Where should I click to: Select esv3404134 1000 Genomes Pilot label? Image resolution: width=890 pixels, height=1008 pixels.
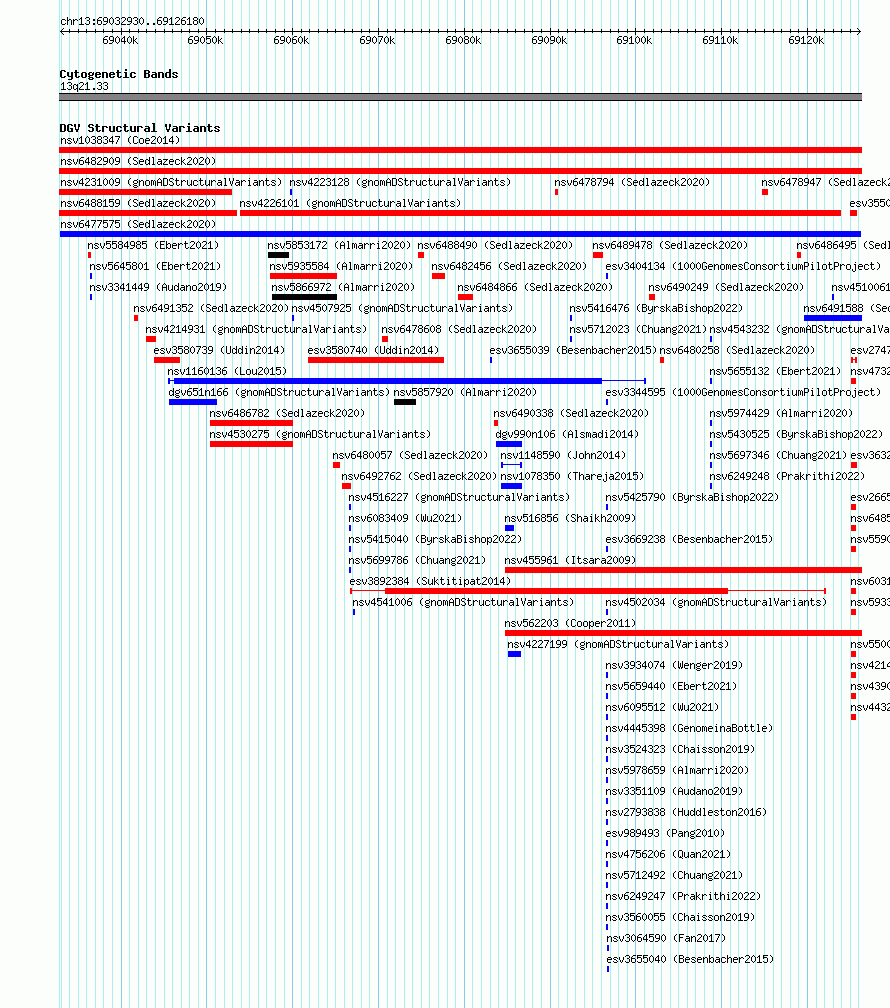tap(743, 266)
